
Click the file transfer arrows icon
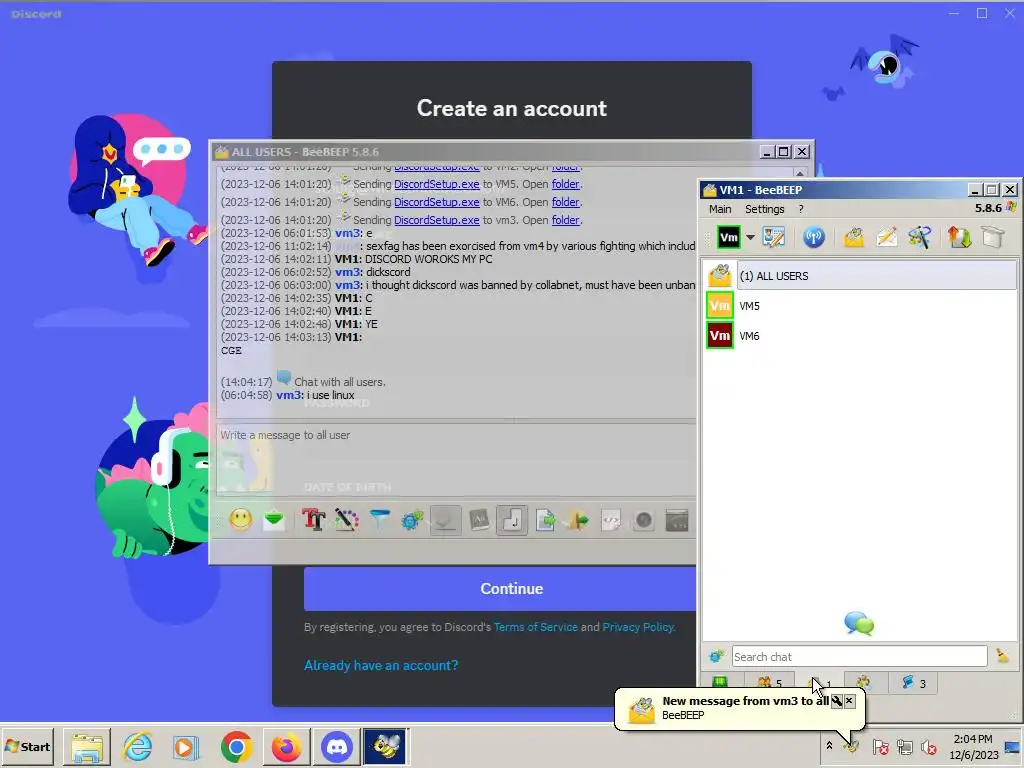(959, 238)
